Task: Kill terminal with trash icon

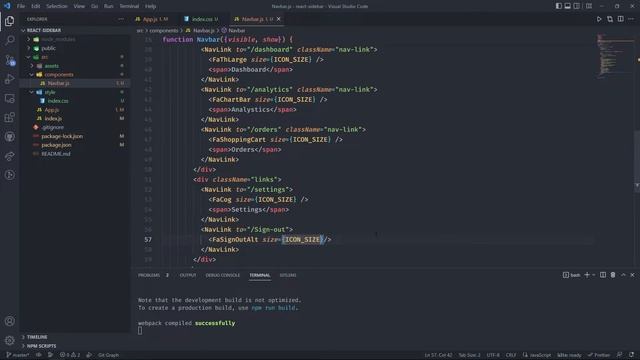Action: click(x=613, y=275)
